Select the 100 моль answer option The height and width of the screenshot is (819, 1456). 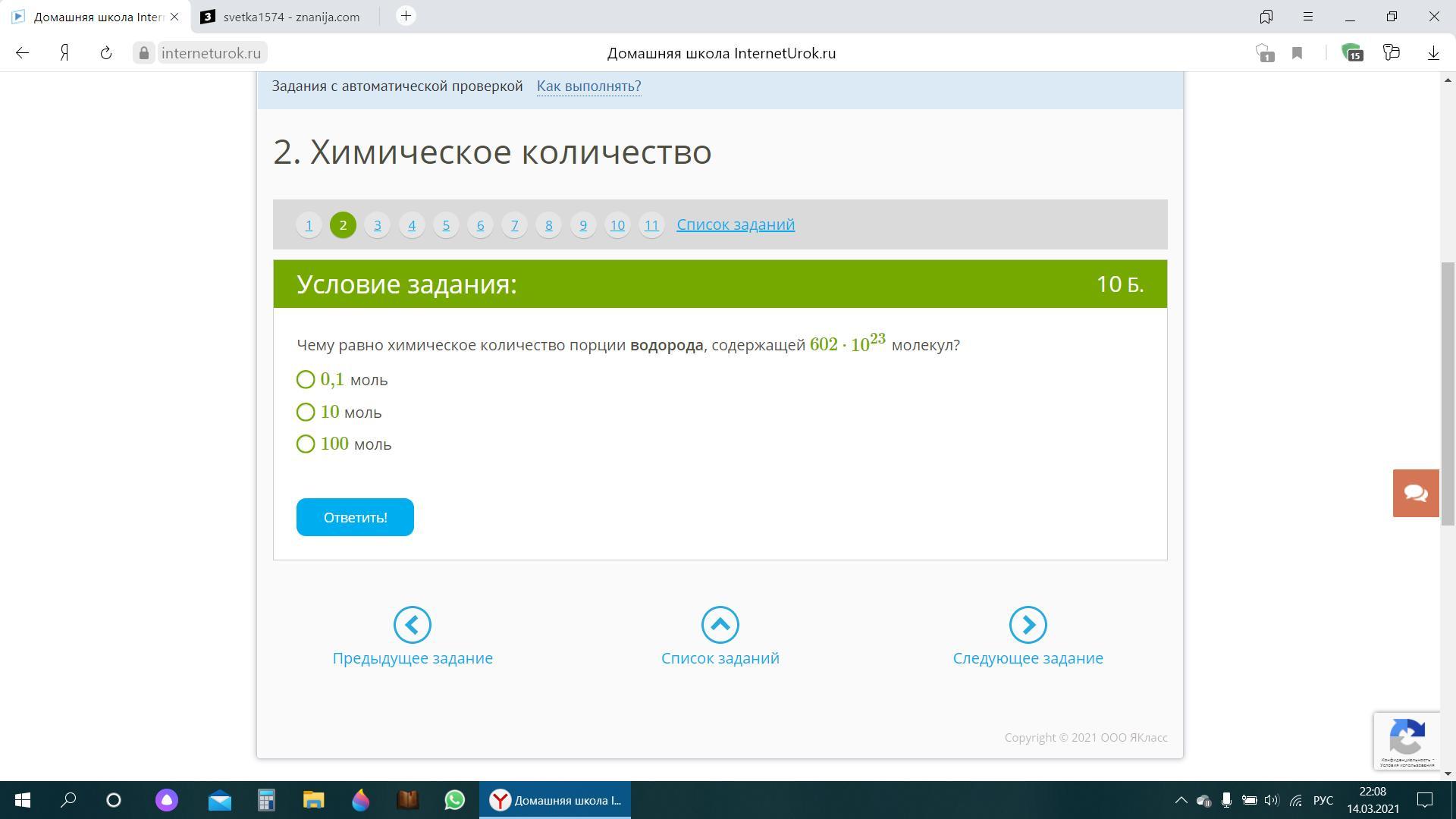point(306,444)
